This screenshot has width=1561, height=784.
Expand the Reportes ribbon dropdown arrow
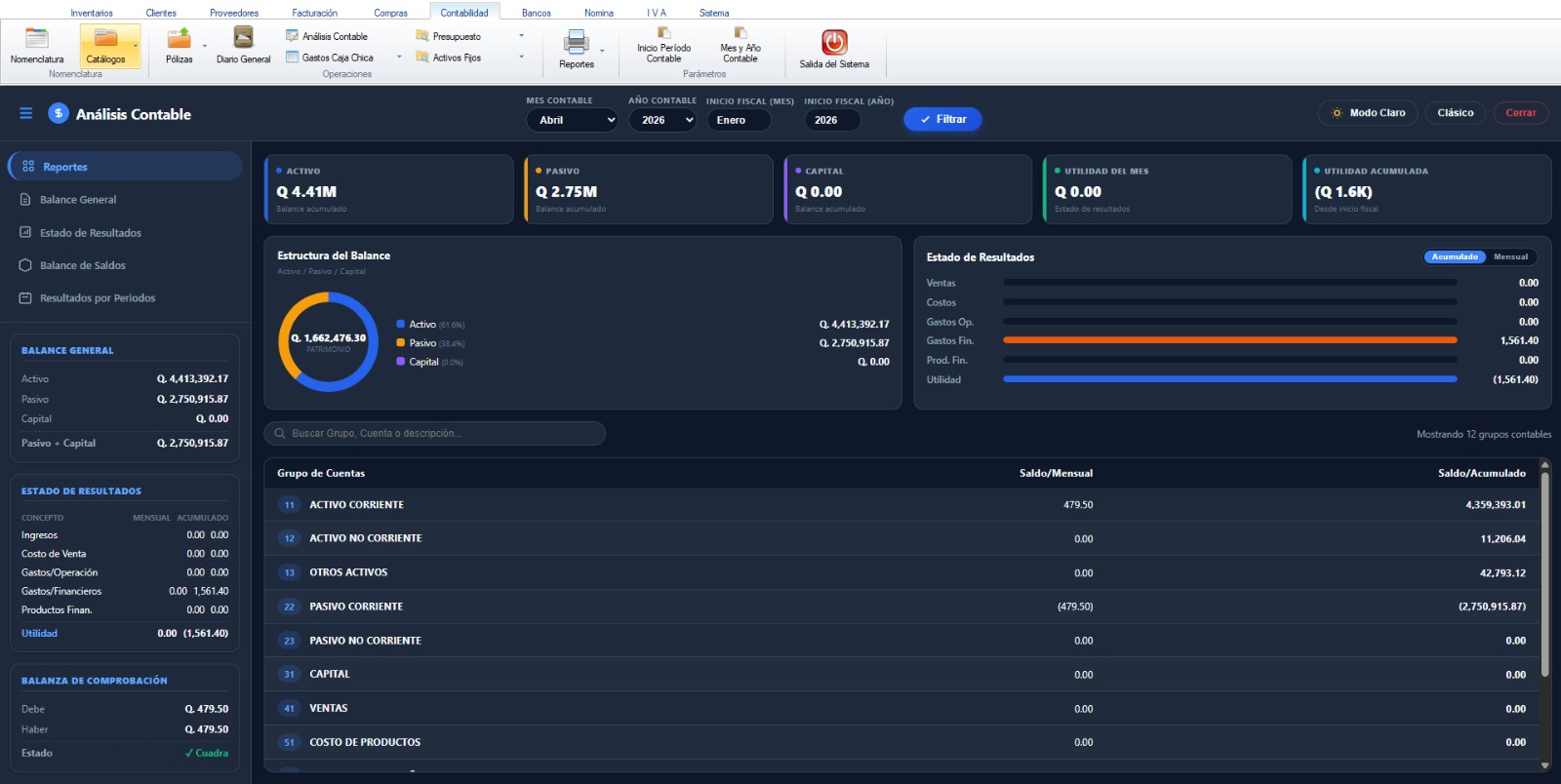[602, 51]
